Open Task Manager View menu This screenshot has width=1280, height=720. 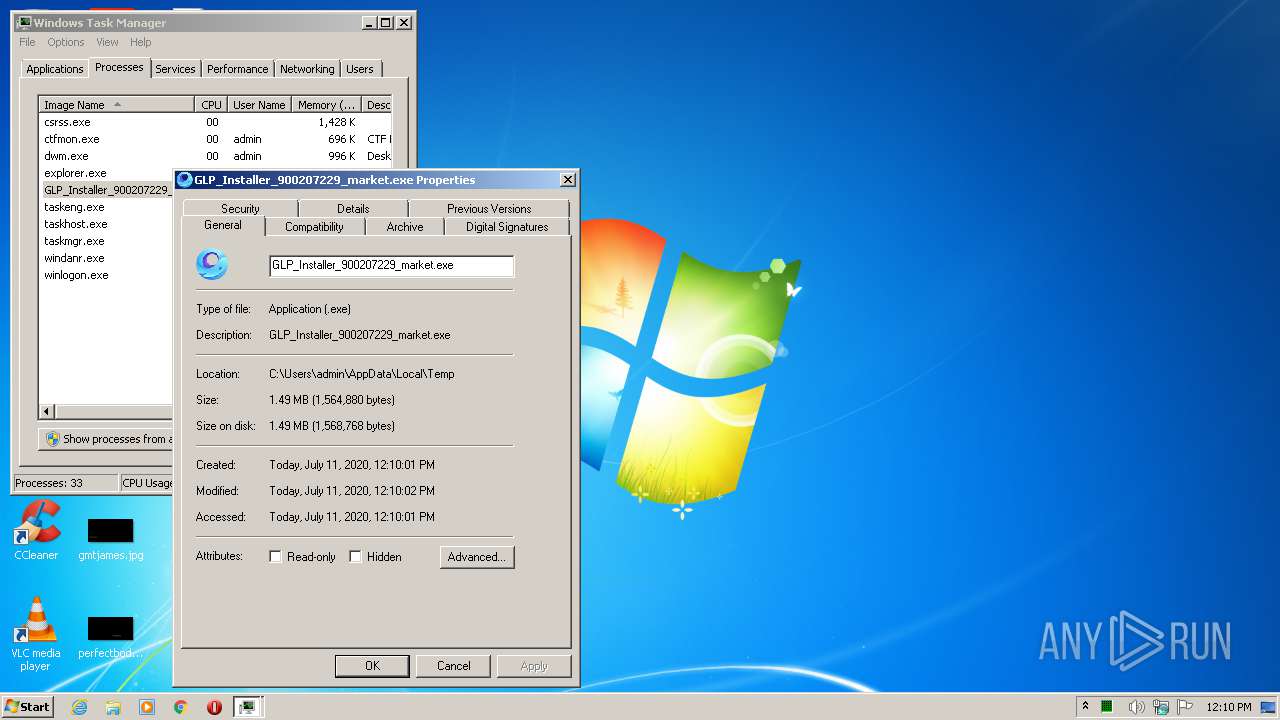pos(107,42)
